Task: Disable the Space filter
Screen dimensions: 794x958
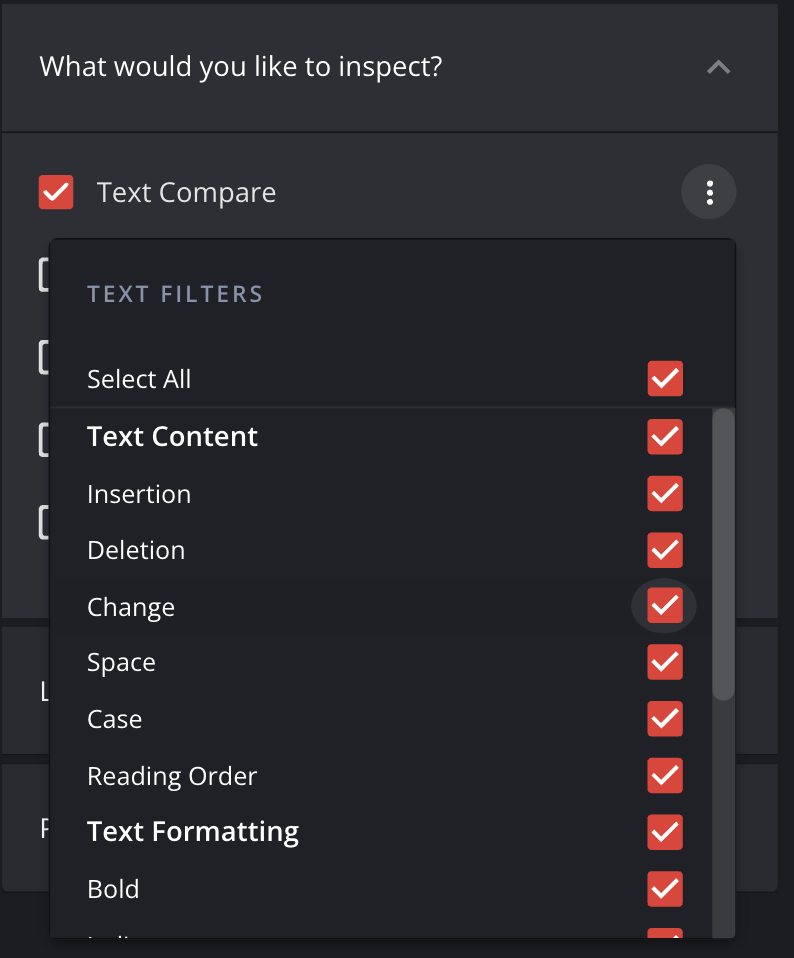Action: [665, 662]
